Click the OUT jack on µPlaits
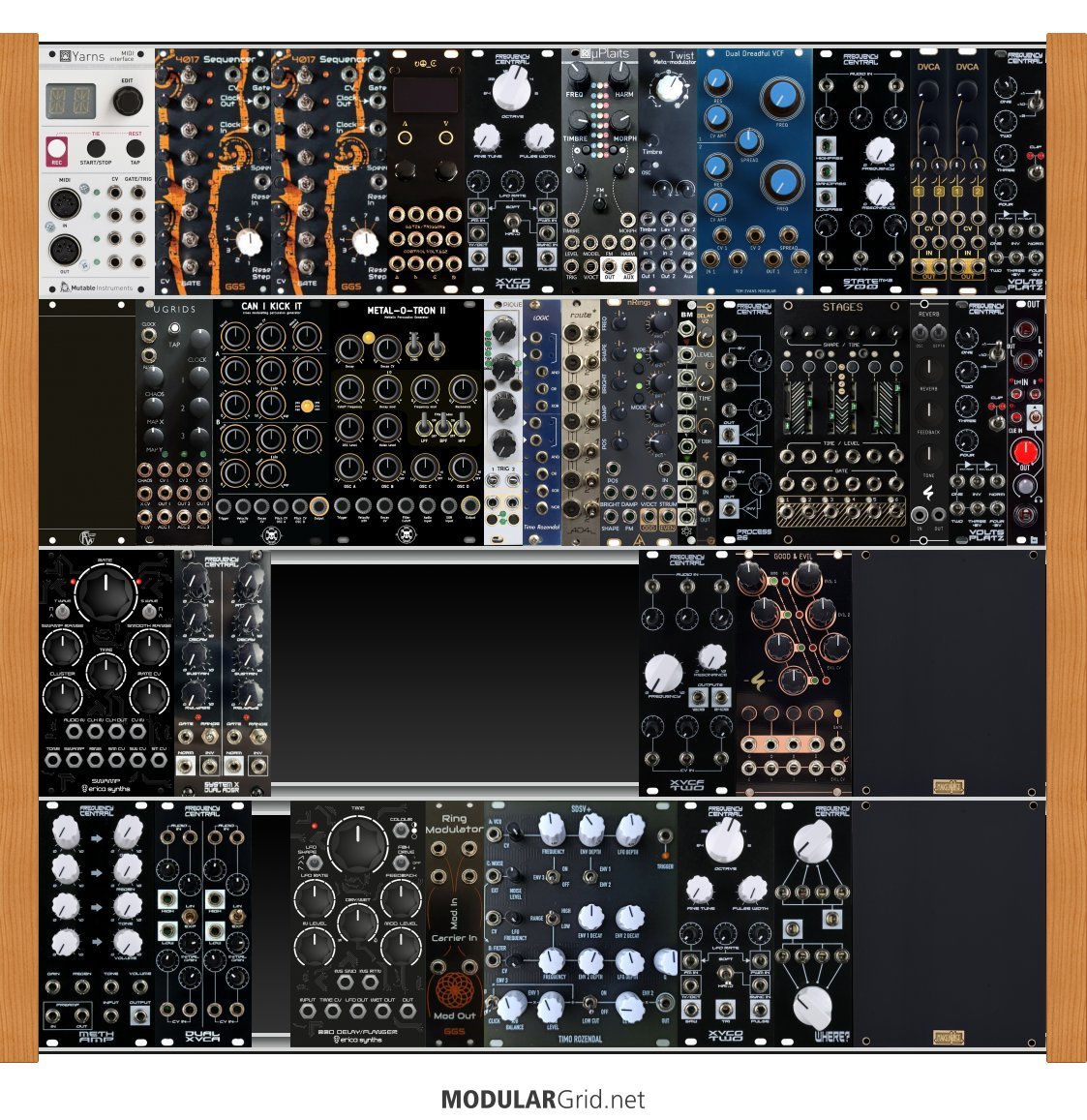 pyautogui.click(x=609, y=265)
